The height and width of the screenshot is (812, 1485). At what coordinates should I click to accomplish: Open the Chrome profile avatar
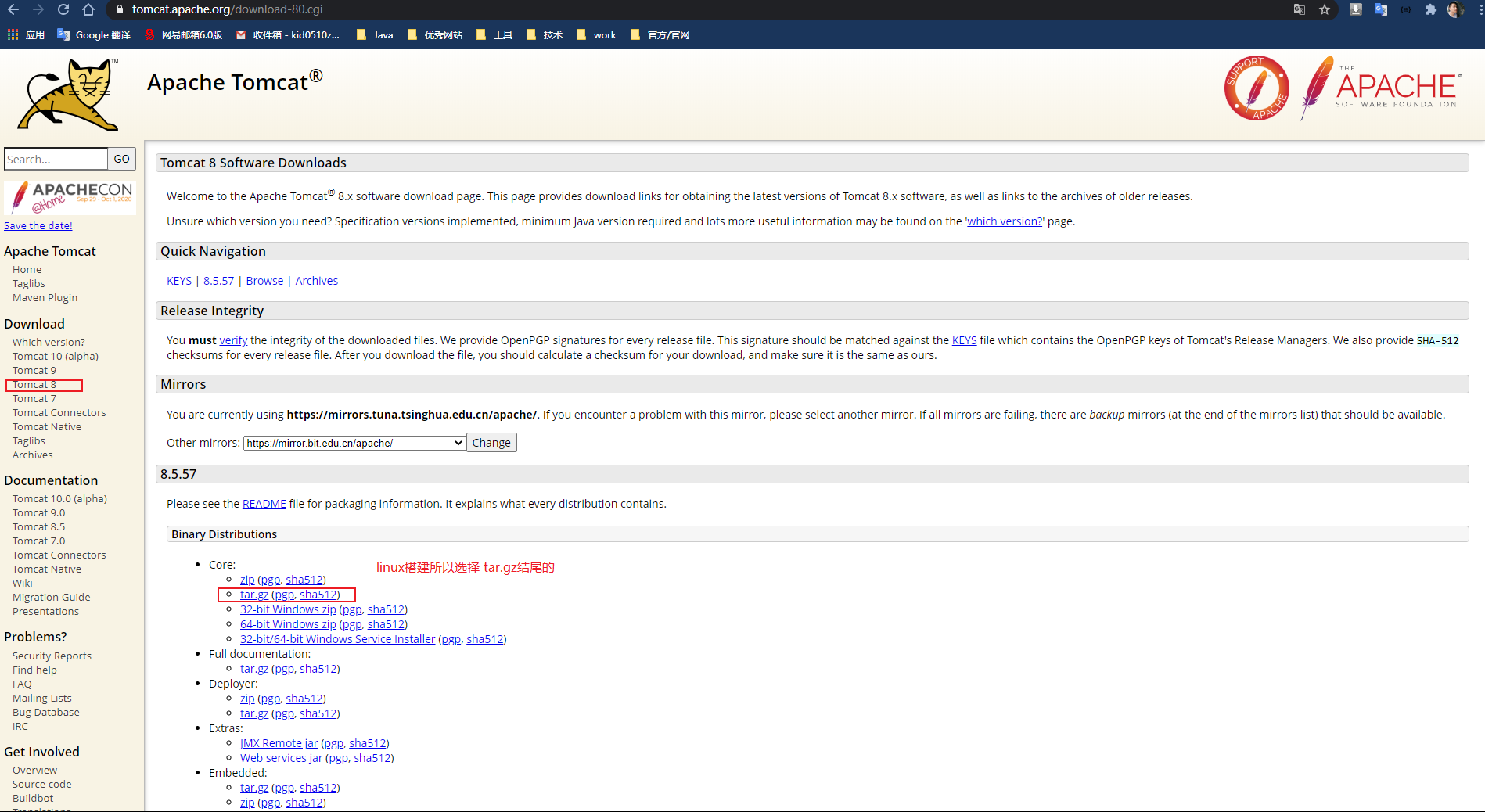(x=1455, y=9)
